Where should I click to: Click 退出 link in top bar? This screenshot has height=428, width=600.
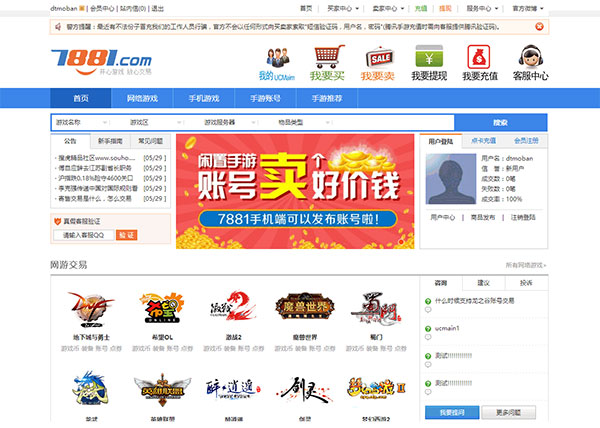158,8
